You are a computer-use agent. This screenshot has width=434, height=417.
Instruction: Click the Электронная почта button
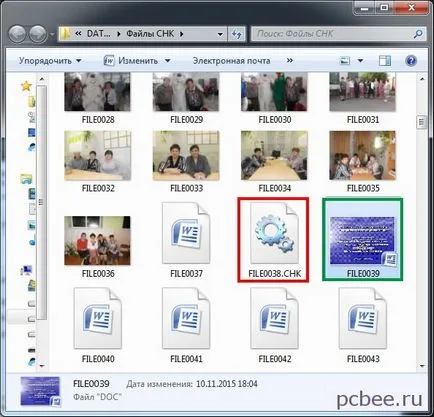tap(231, 61)
